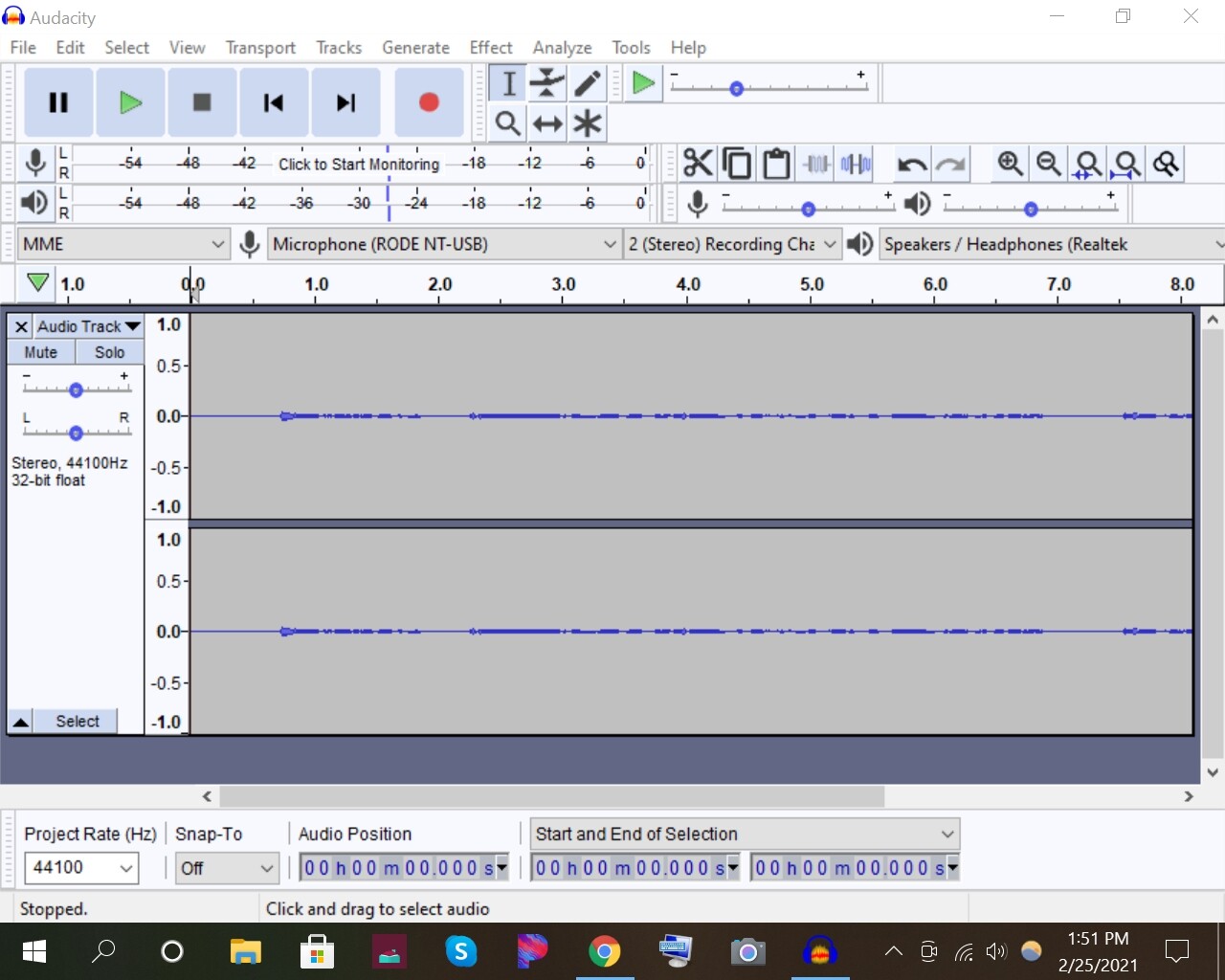The width and height of the screenshot is (1225, 980).
Task: Zoom out on the waveform
Action: point(1049,164)
